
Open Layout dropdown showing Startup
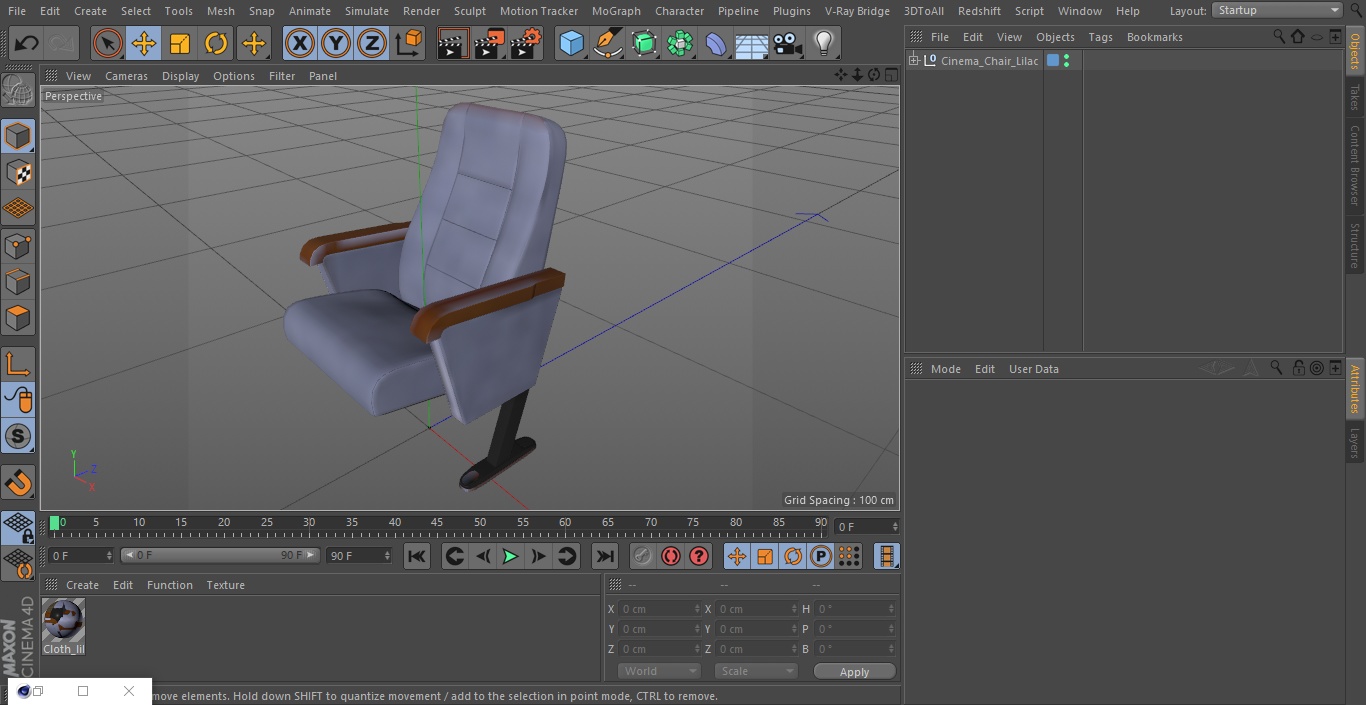coord(1278,10)
